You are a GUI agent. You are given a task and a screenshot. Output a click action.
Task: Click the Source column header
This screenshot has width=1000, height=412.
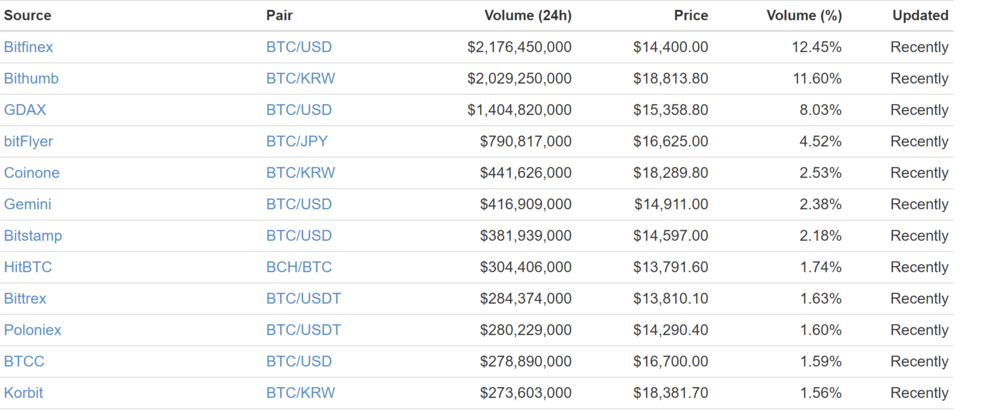[x=27, y=15]
